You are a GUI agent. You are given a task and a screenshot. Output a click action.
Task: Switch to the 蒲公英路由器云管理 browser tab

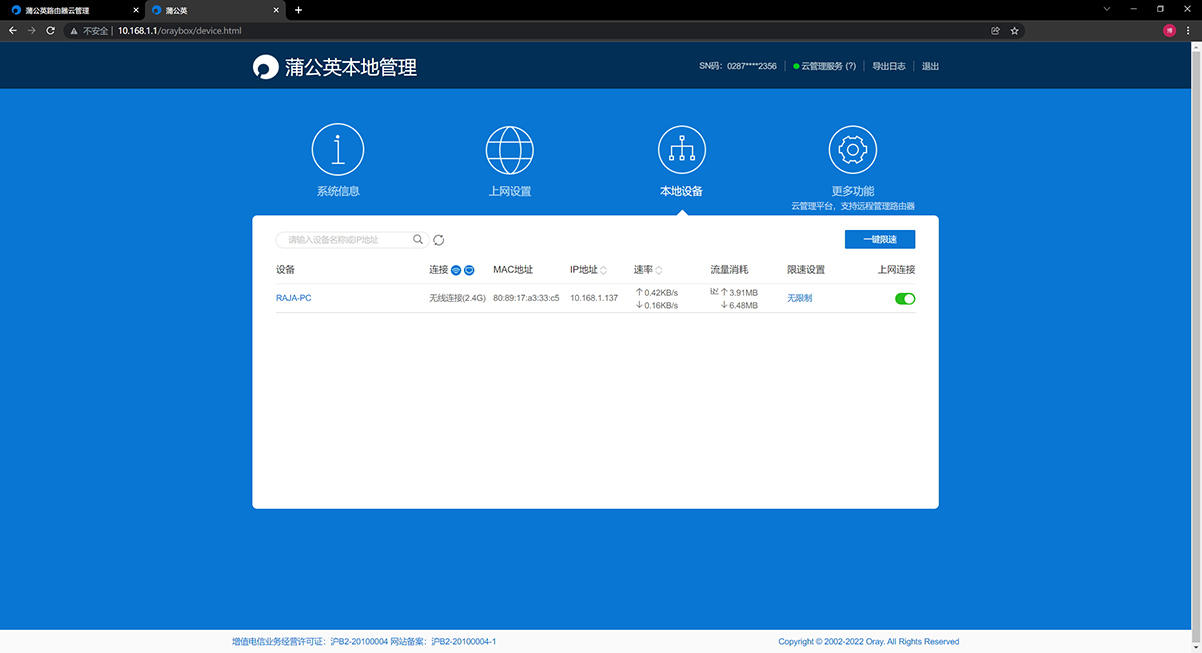[60, 10]
